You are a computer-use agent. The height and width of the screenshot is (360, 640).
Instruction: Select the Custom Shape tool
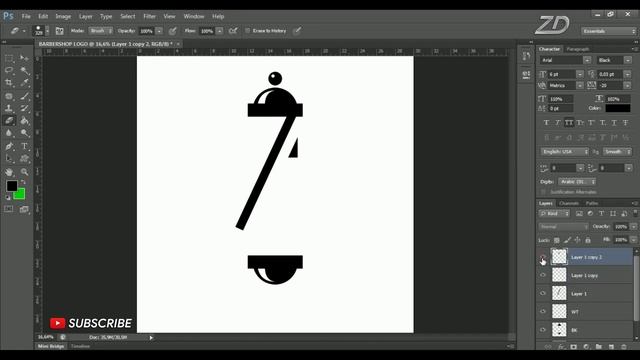click(x=24, y=159)
